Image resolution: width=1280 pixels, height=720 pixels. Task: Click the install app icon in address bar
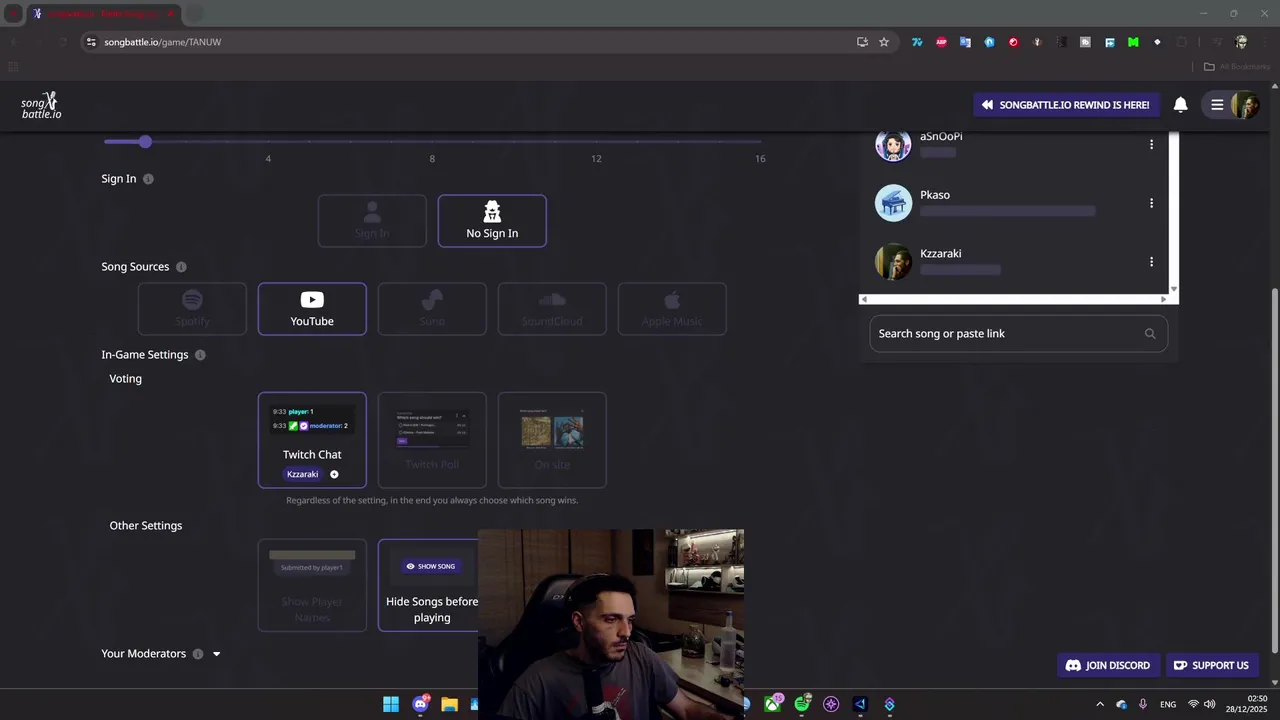pos(862,42)
